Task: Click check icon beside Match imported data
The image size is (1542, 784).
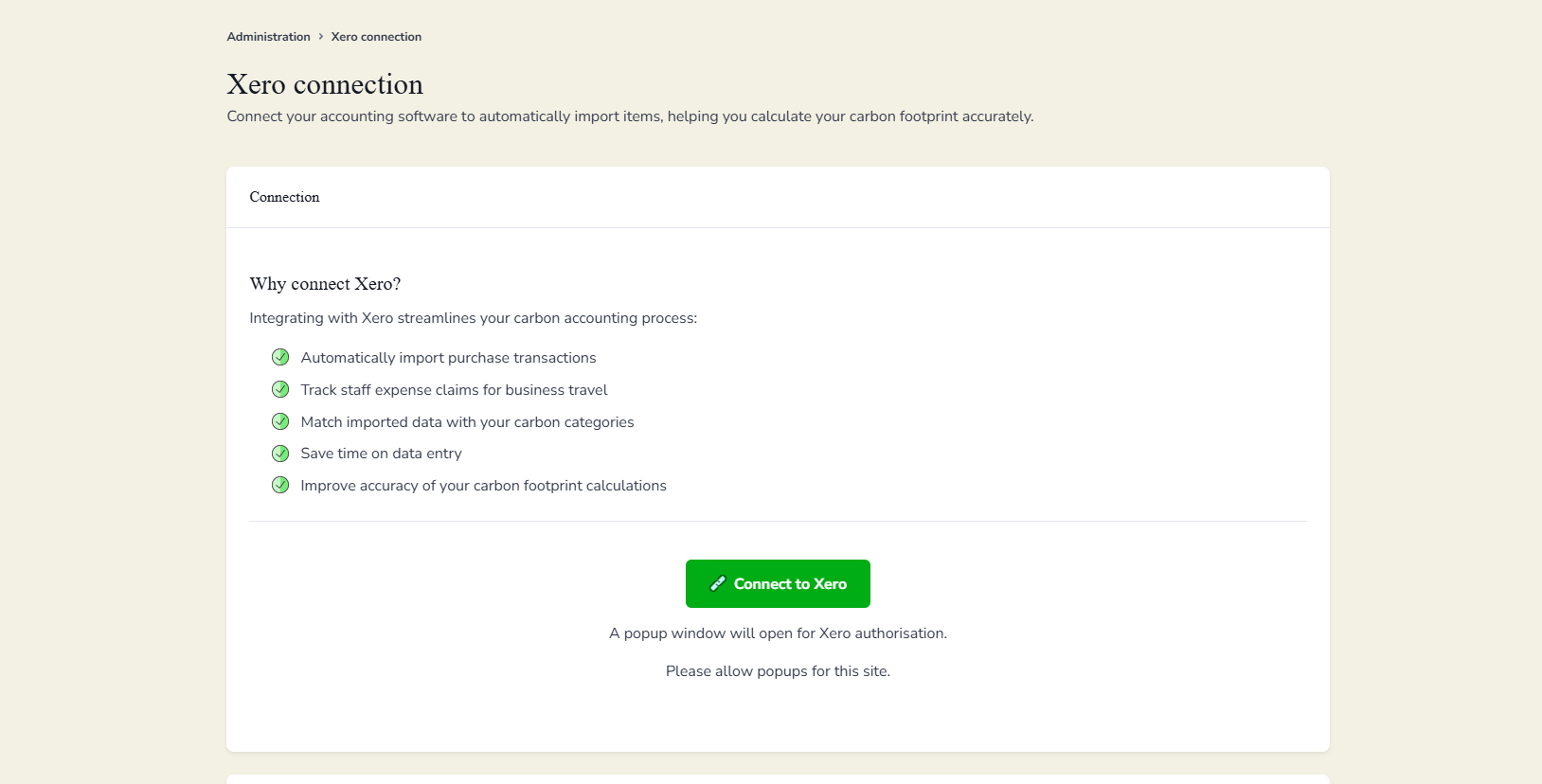Action: (280, 421)
